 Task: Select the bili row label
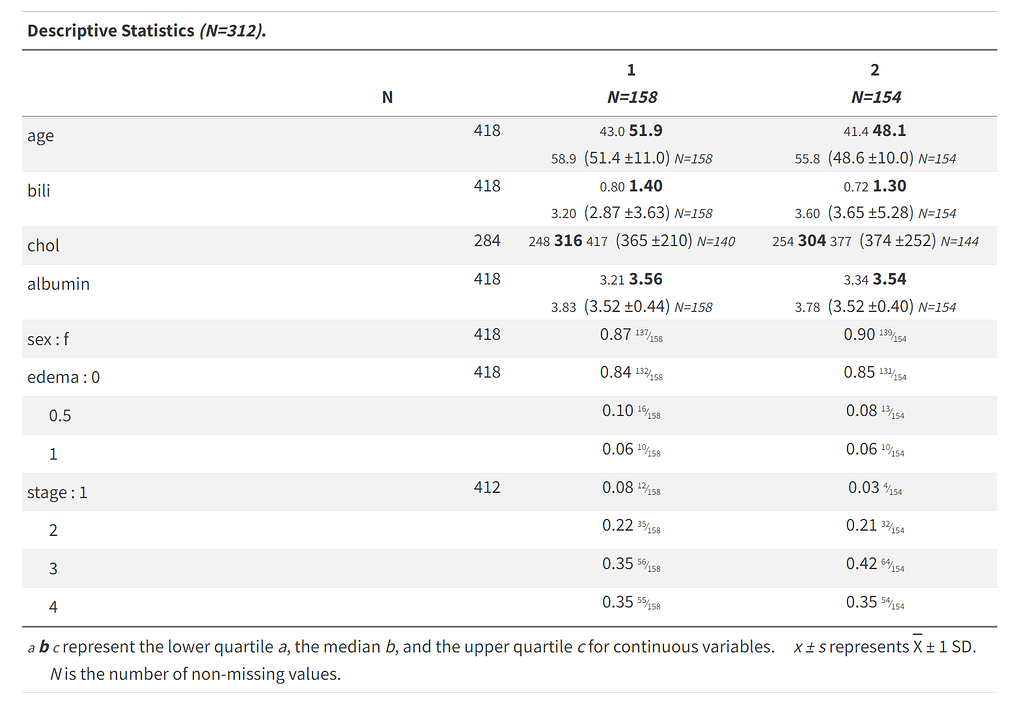[x=39, y=190]
